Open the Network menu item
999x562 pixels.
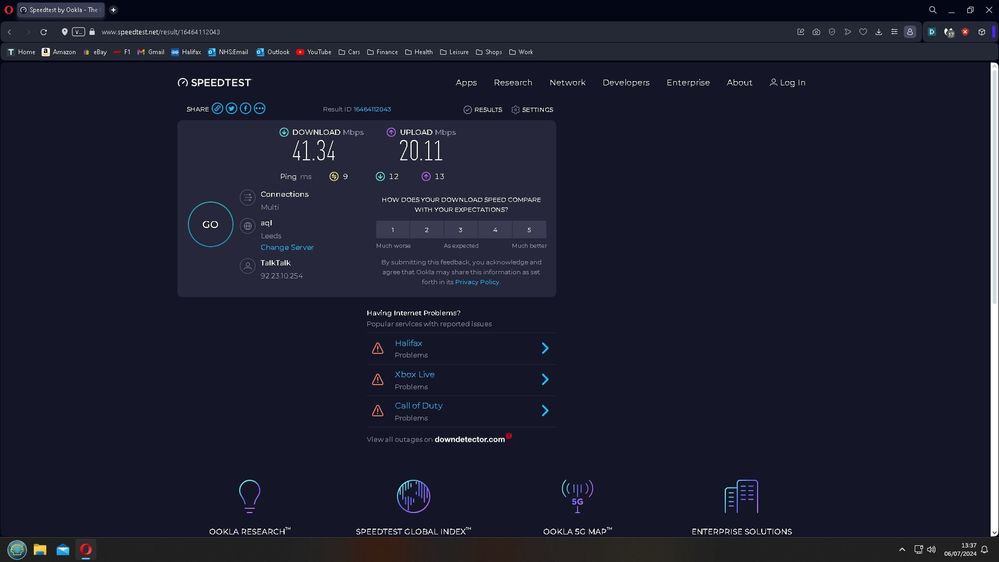point(567,83)
